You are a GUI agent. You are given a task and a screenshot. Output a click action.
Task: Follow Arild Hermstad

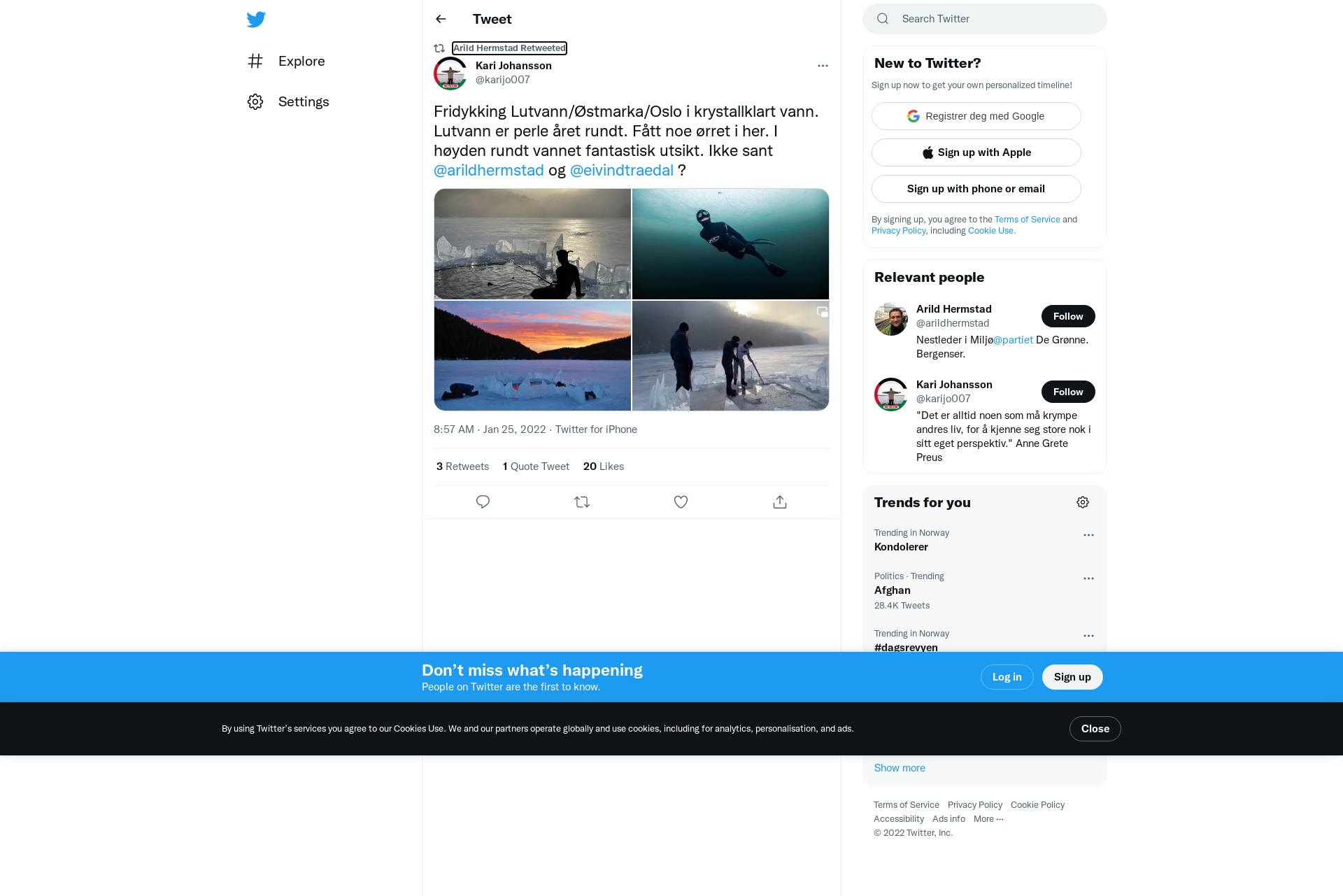(1068, 316)
